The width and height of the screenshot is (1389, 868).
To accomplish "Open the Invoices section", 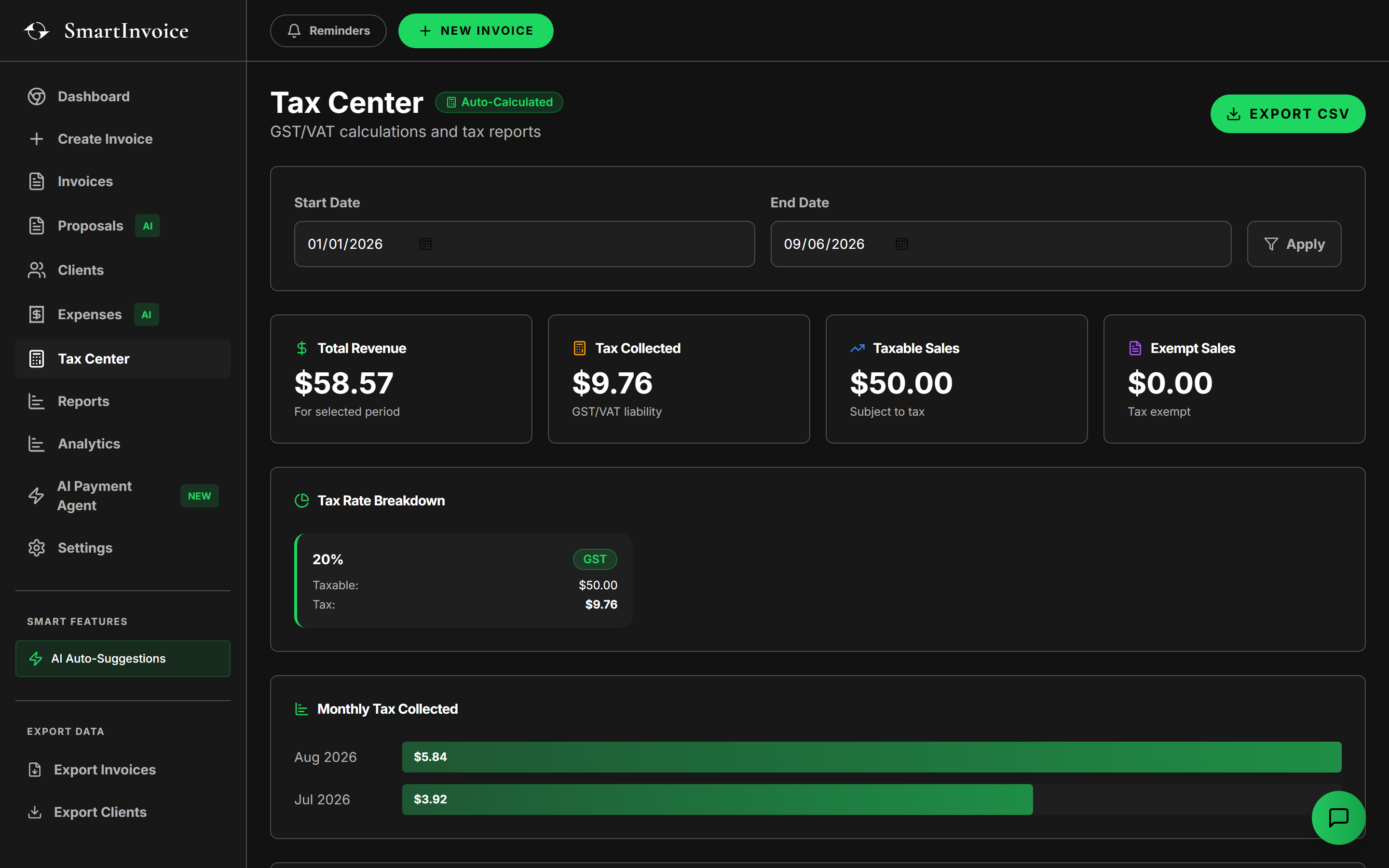I will click(123, 181).
